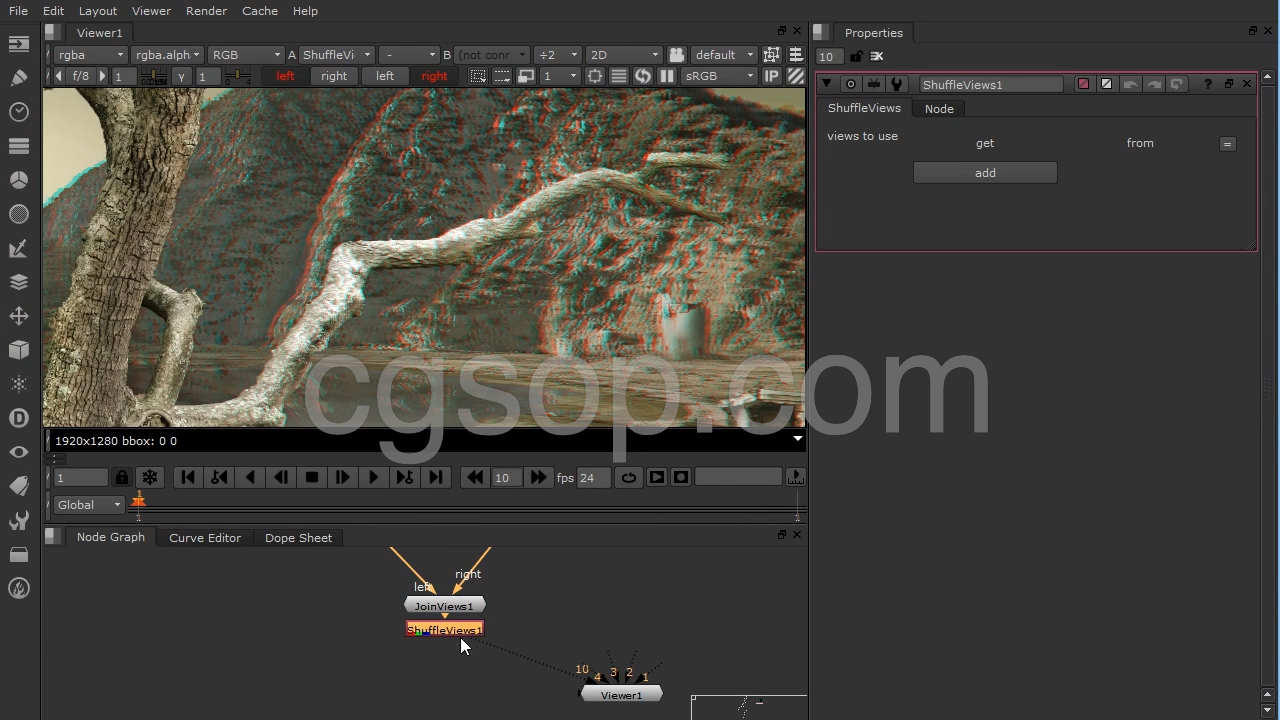Toggle the snowflake freeze button
The height and width of the screenshot is (720, 1280).
click(150, 478)
